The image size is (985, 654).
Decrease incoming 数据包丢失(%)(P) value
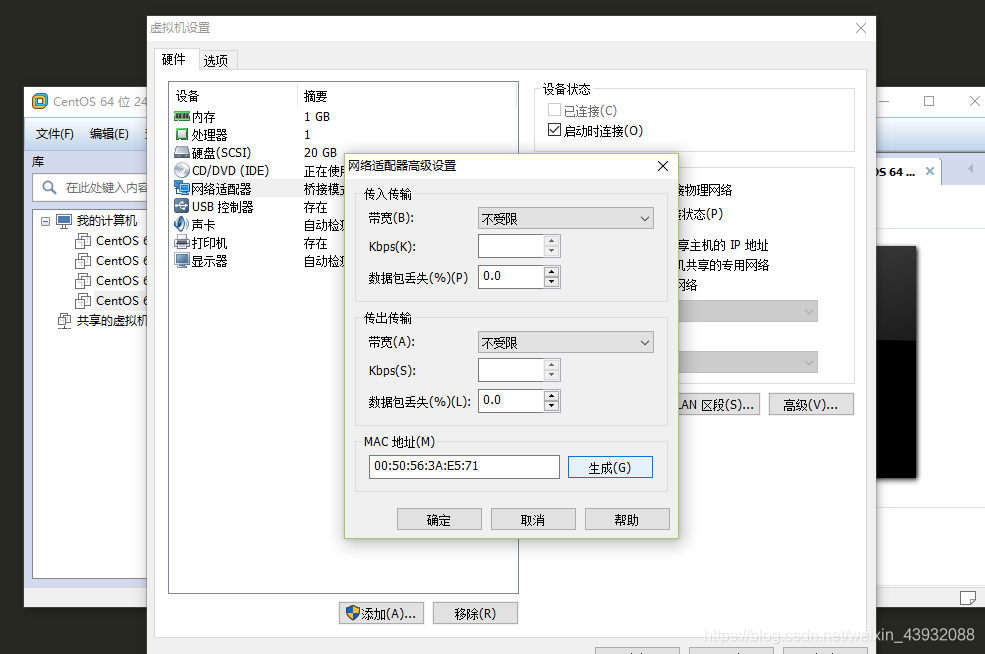[x=551, y=282]
